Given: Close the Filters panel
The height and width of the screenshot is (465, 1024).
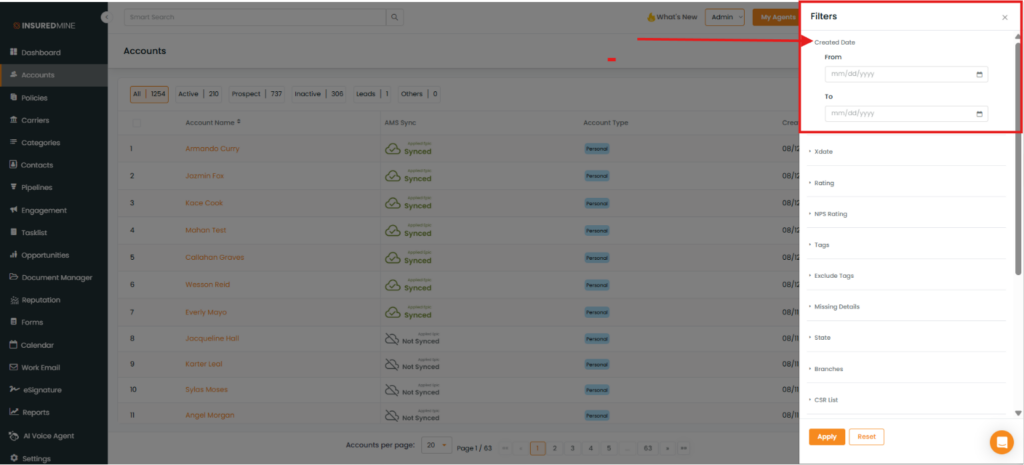Looking at the screenshot, I should tap(1004, 18).
